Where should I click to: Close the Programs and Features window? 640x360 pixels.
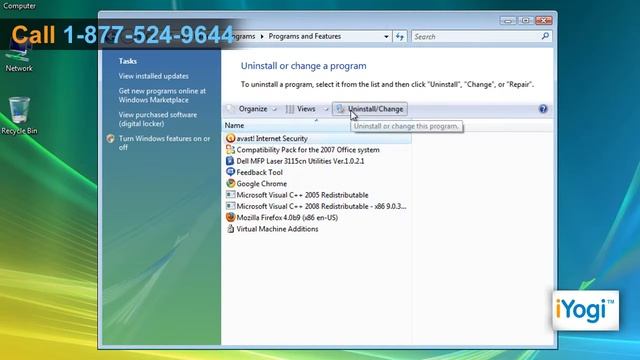coord(544,20)
